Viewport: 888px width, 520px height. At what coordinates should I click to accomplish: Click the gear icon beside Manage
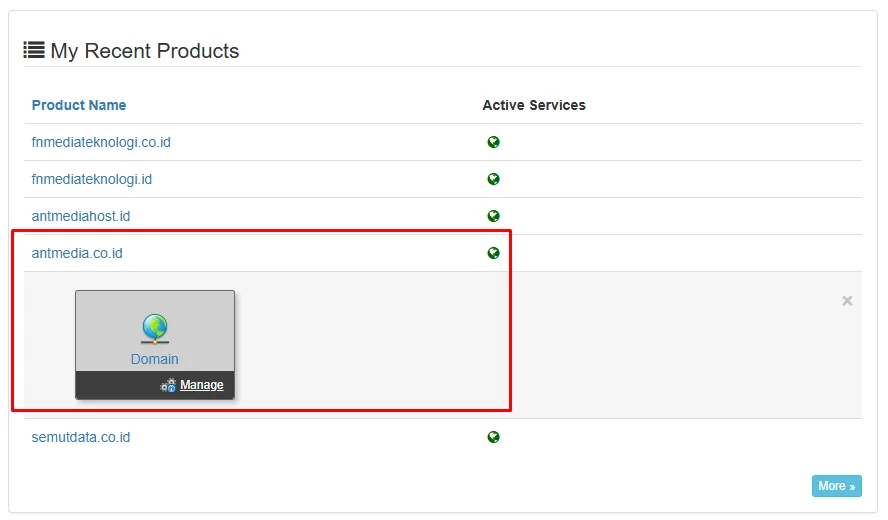point(168,385)
